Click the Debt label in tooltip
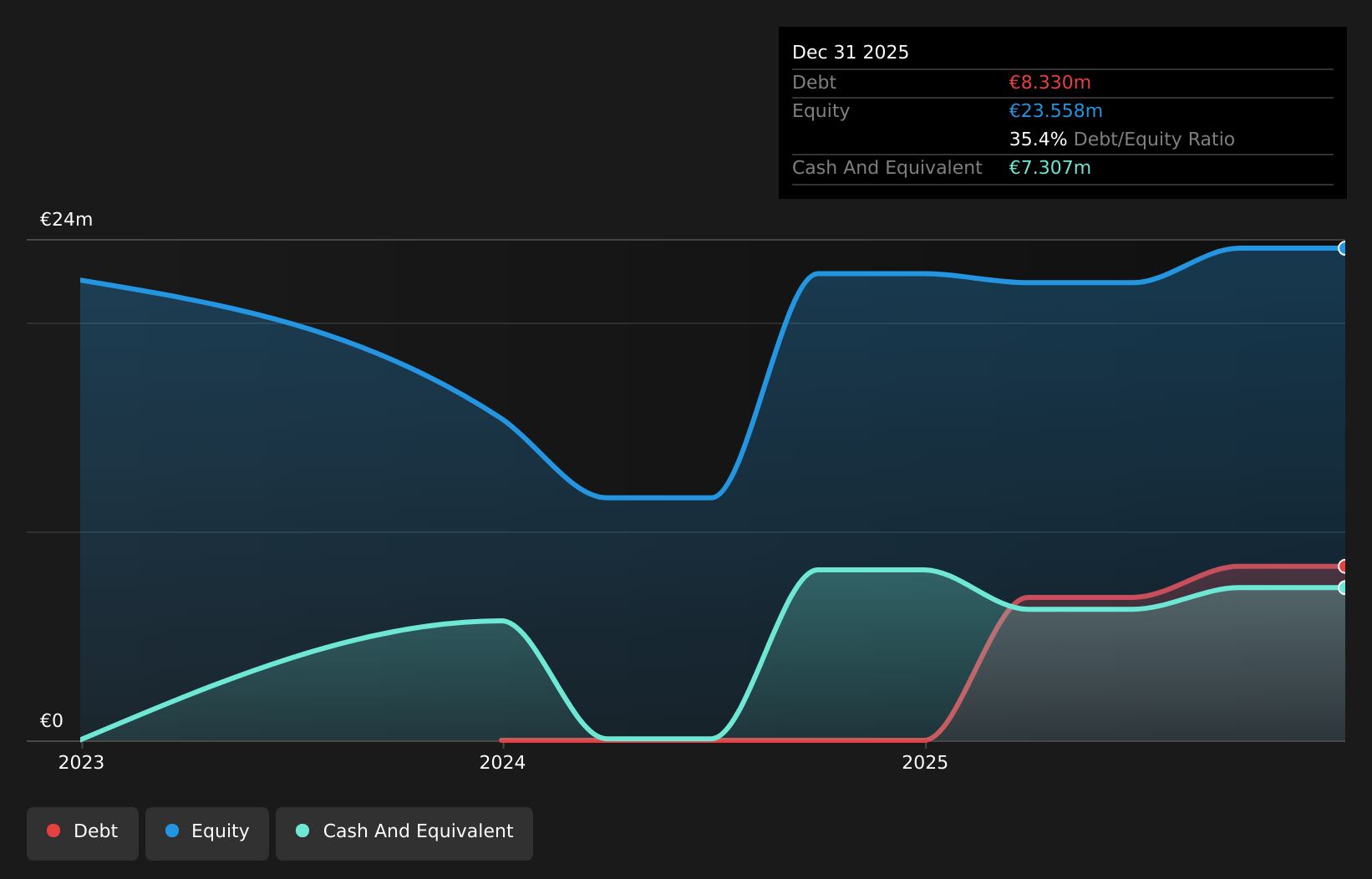Screen dimensions: 1372x879 (x=814, y=83)
